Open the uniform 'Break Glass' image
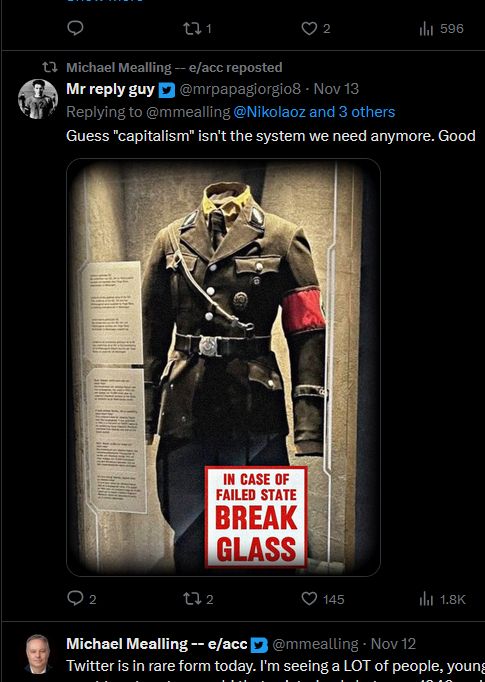Screen dimensions: 485x682 tap(224, 368)
